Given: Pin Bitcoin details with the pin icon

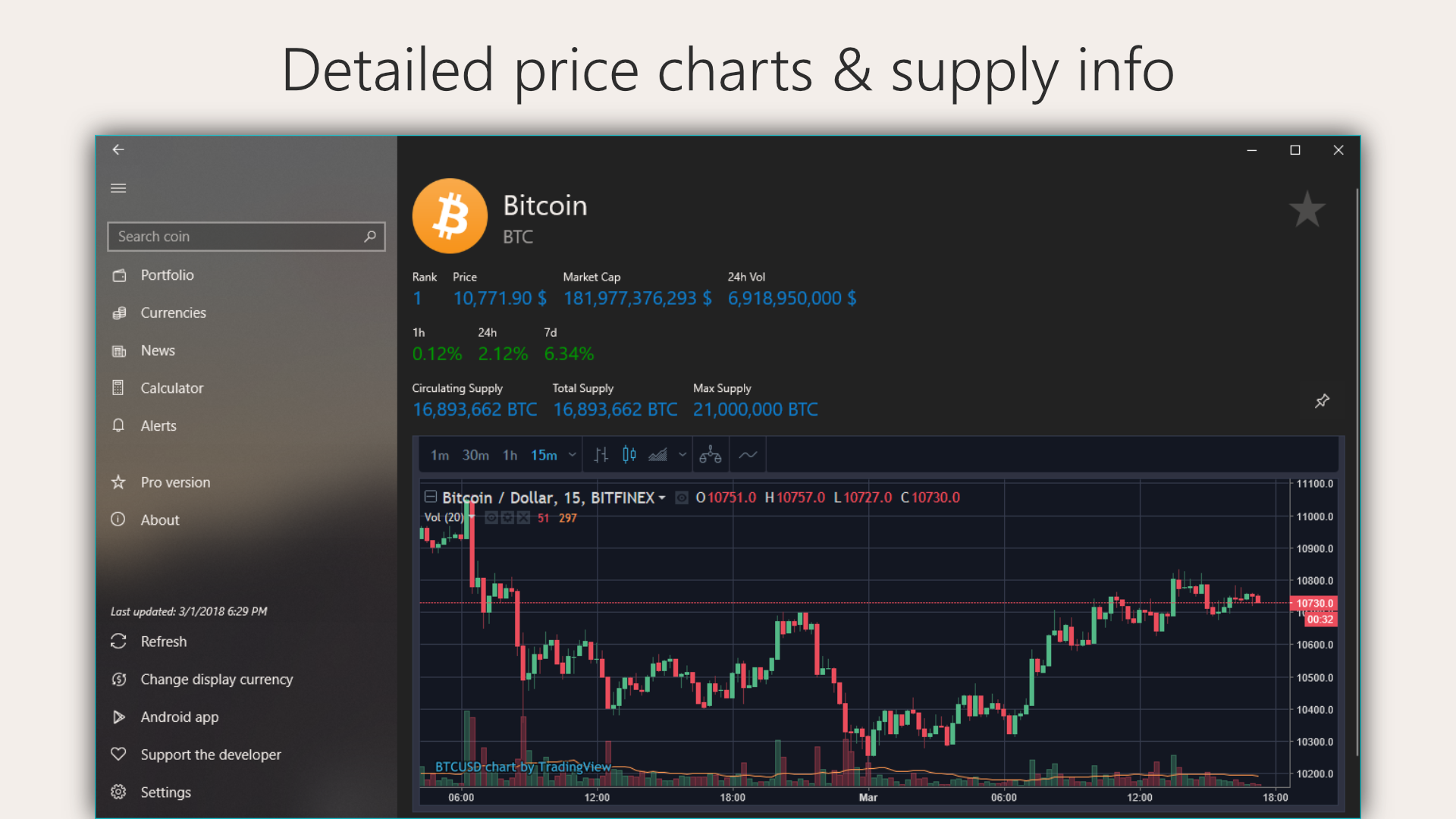Looking at the screenshot, I should (1322, 401).
